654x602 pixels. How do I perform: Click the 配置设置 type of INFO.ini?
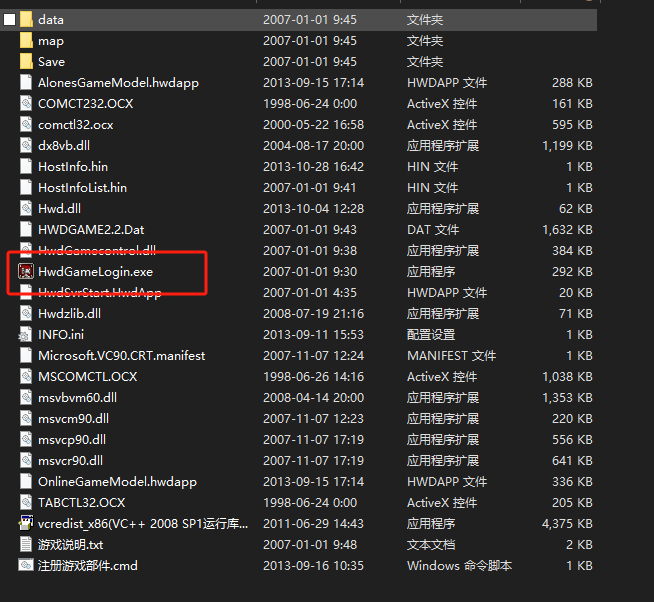[431, 335]
